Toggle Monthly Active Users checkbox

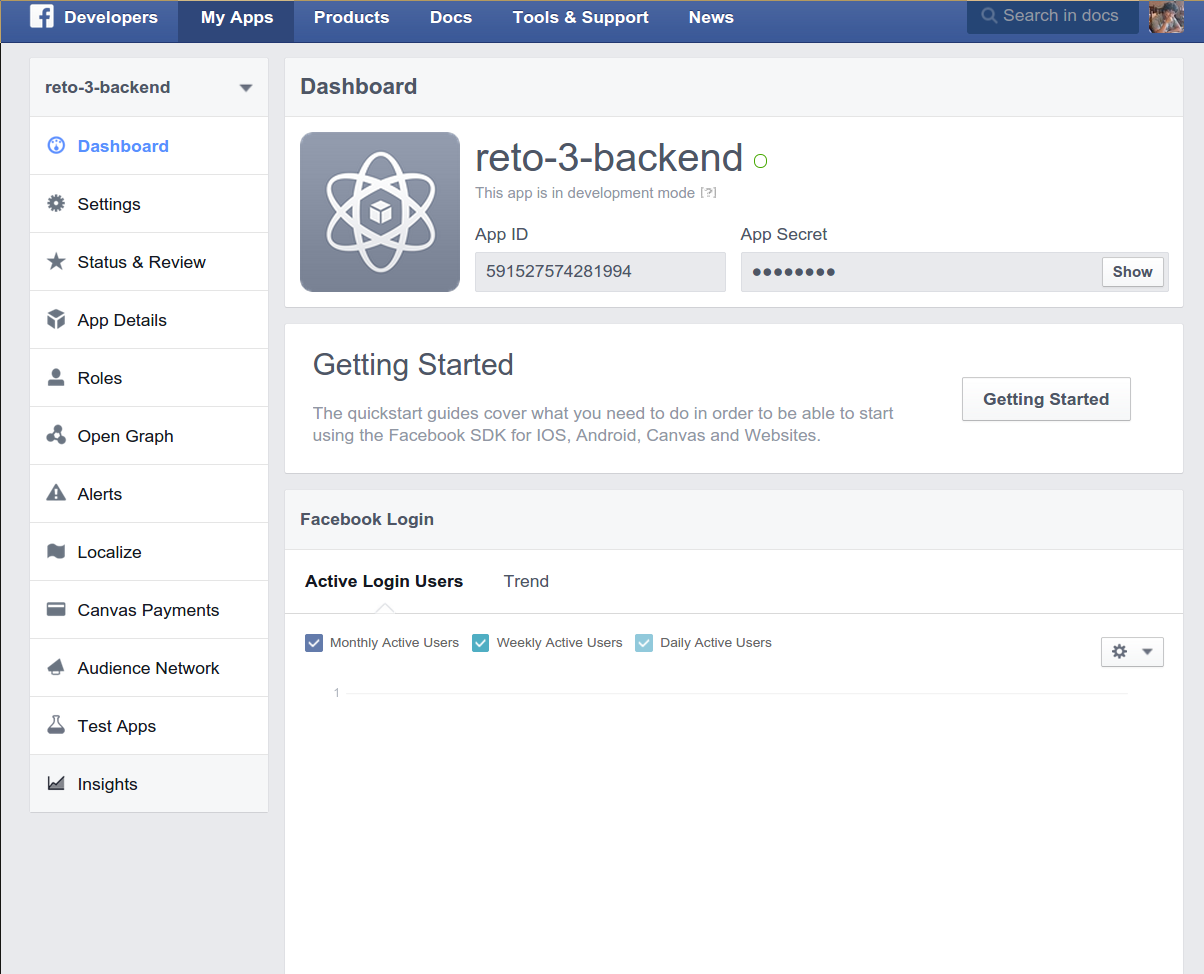click(x=314, y=642)
